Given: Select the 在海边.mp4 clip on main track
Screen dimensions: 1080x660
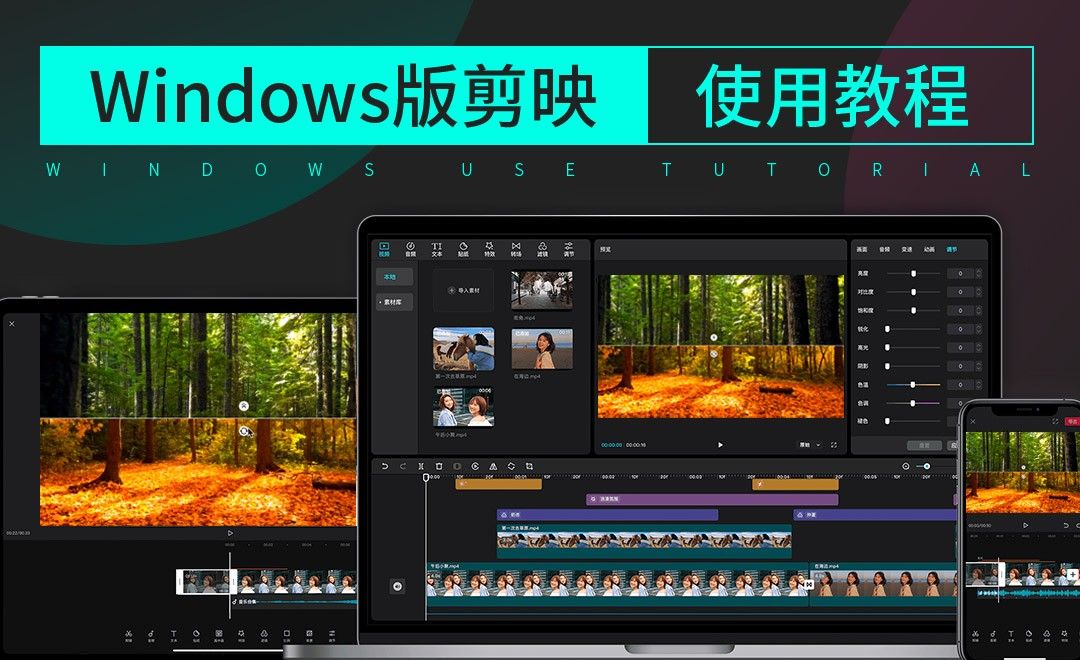Looking at the screenshot, I should pyautogui.click(x=884, y=584).
